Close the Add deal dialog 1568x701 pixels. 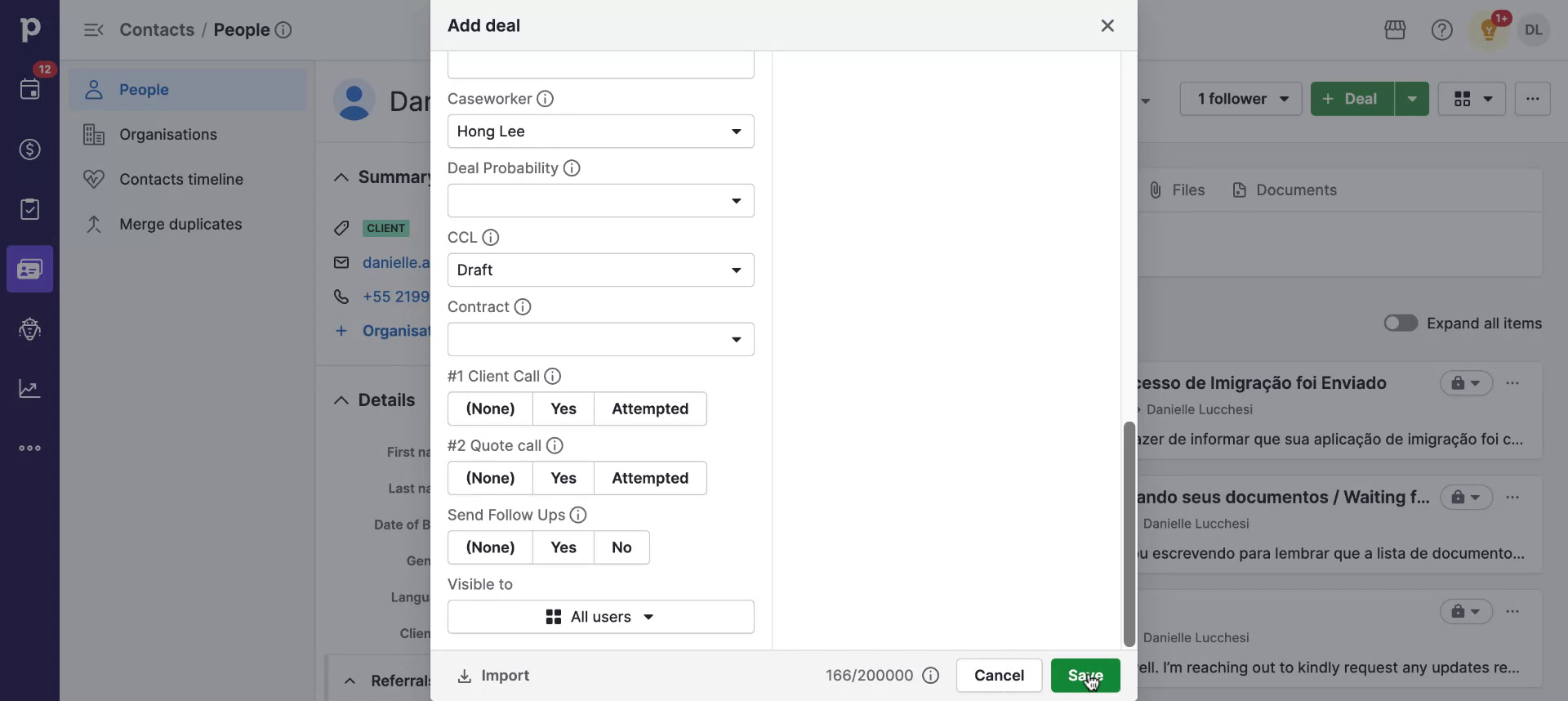click(1107, 25)
